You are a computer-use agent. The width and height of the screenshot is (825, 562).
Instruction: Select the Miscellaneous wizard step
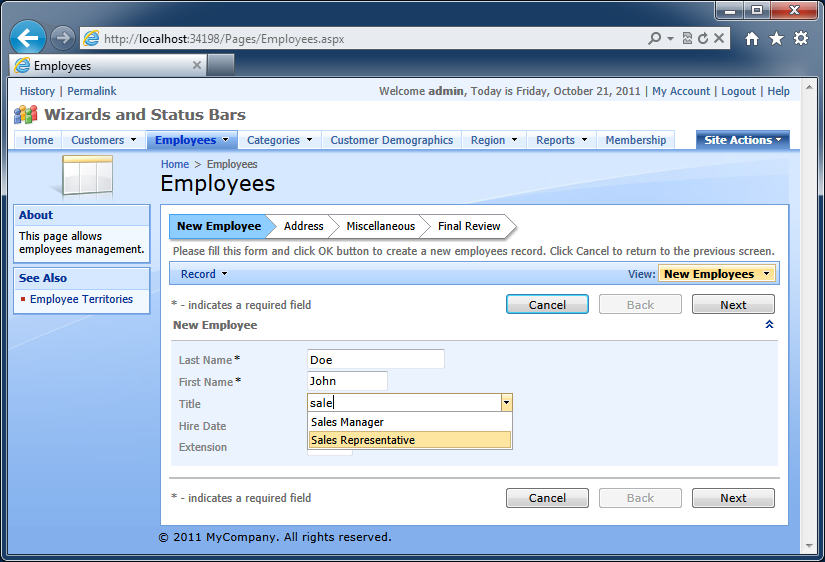coord(380,226)
